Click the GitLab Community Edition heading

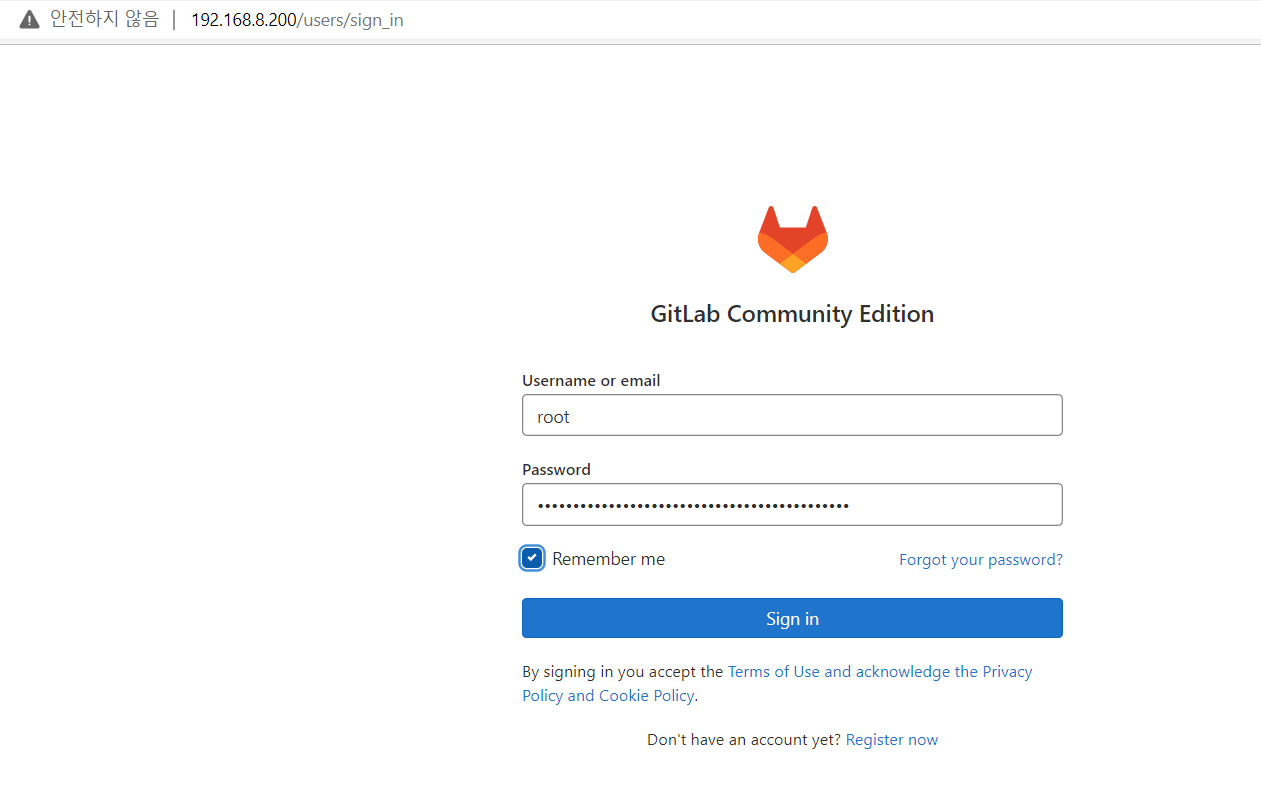tap(792, 314)
